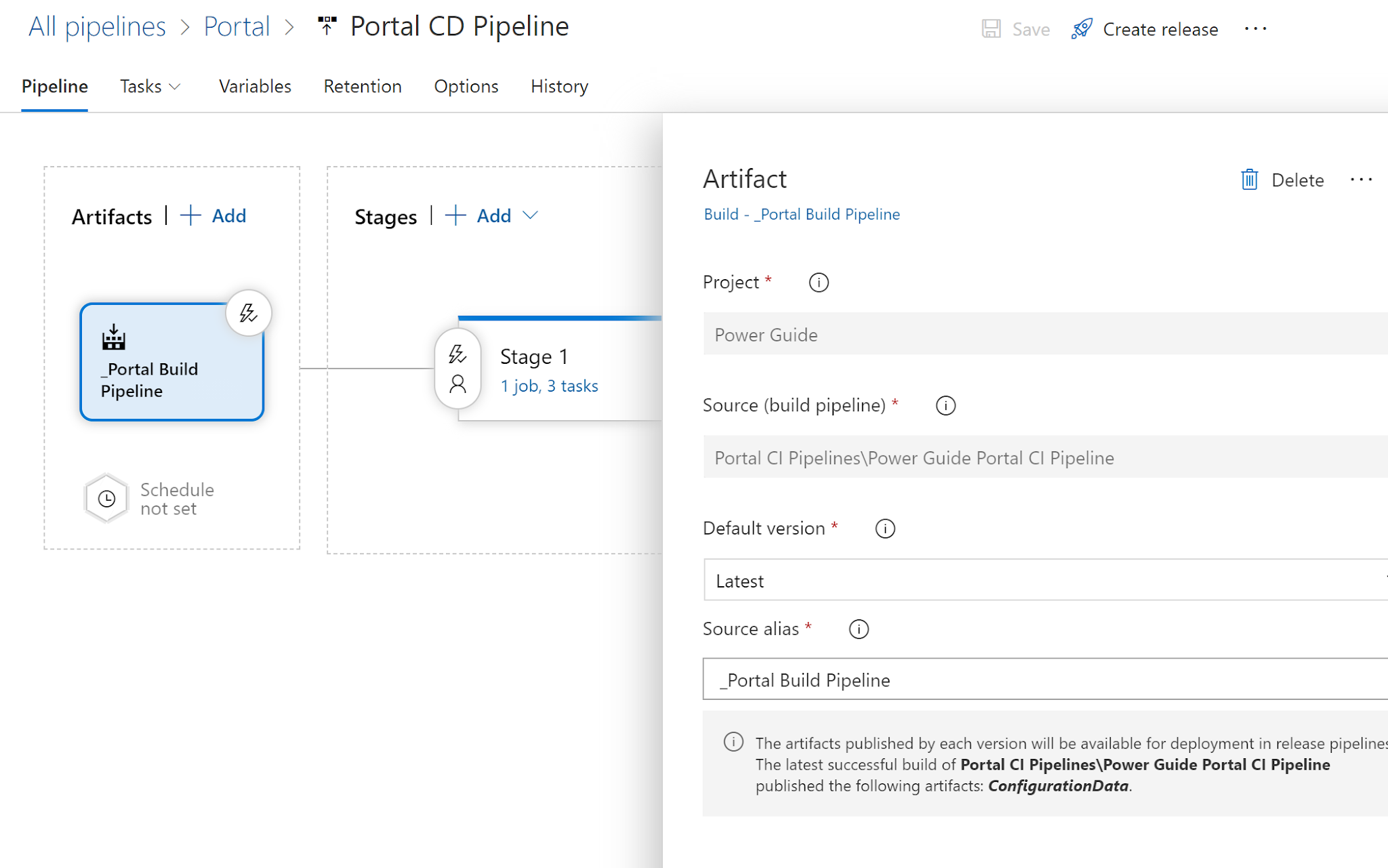Click the info icon next to Source alias
The image size is (1388, 868).
pyautogui.click(x=859, y=629)
